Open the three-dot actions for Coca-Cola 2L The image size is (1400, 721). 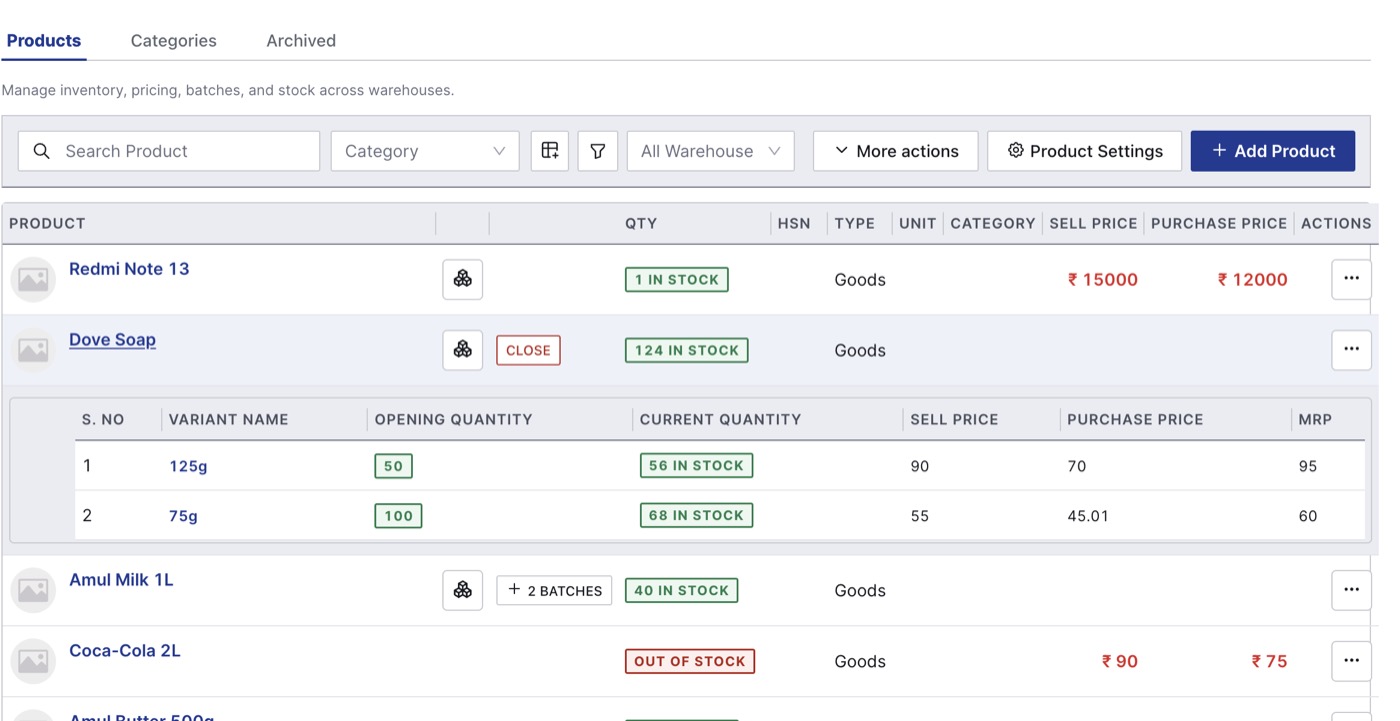coord(1351,661)
